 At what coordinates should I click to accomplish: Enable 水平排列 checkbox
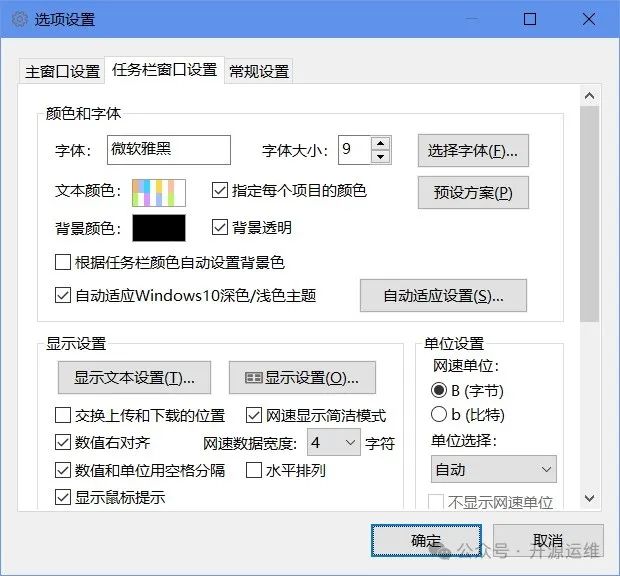(254, 470)
